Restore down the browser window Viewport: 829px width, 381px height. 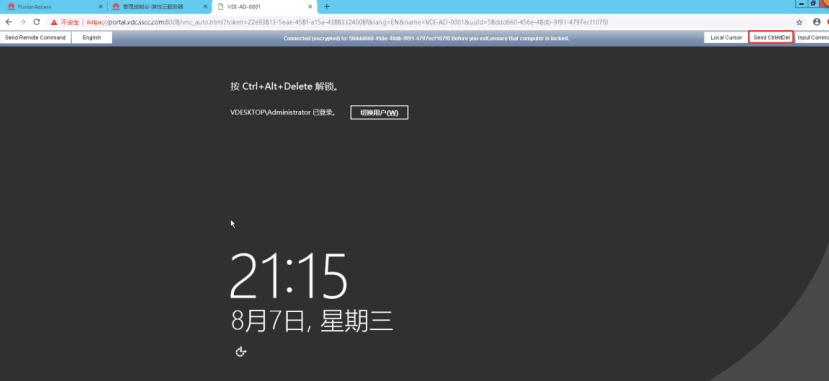pos(814,3)
